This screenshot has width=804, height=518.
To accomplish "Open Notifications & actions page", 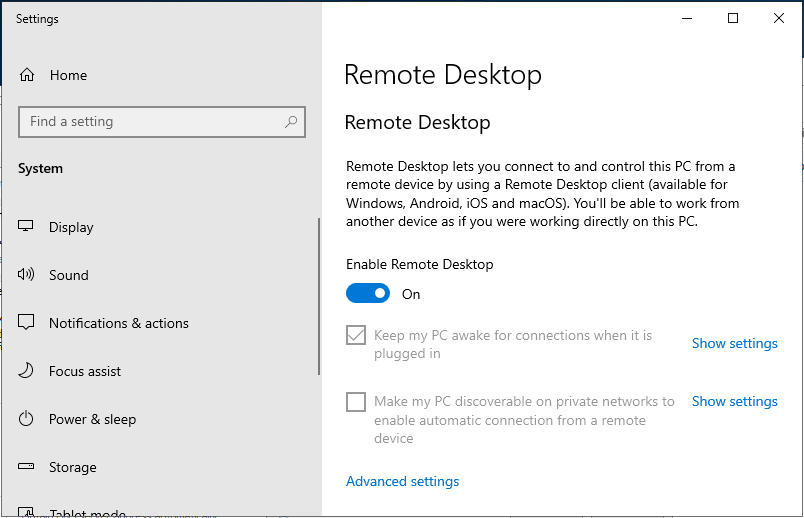I will click(119, 323).
